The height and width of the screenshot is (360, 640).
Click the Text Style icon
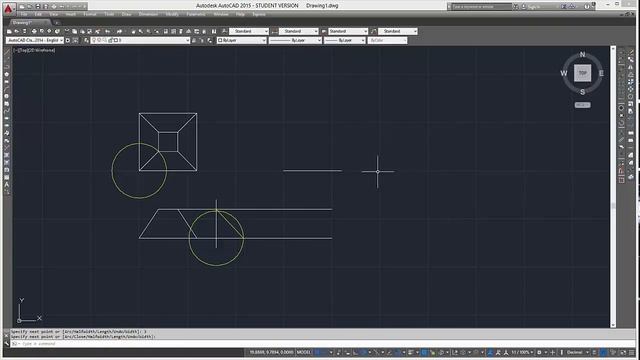point(224,31)
